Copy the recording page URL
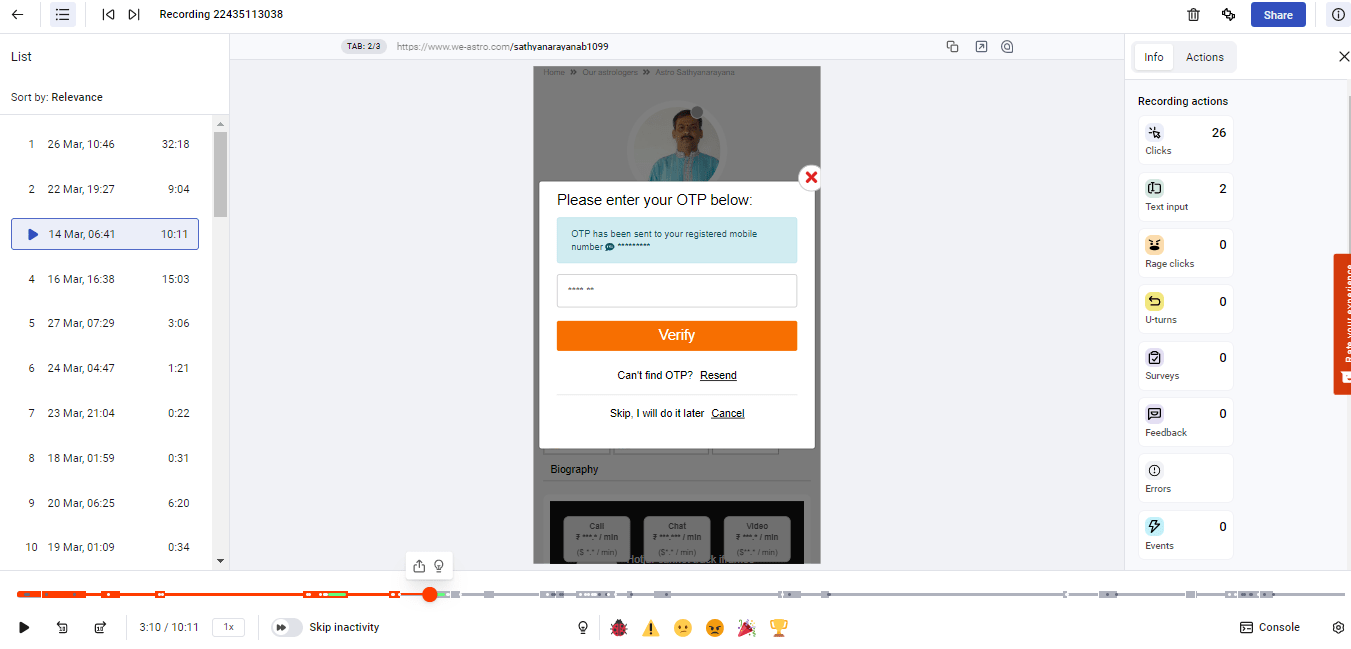Screen dimensions: 1351x649 coord(952,47)
